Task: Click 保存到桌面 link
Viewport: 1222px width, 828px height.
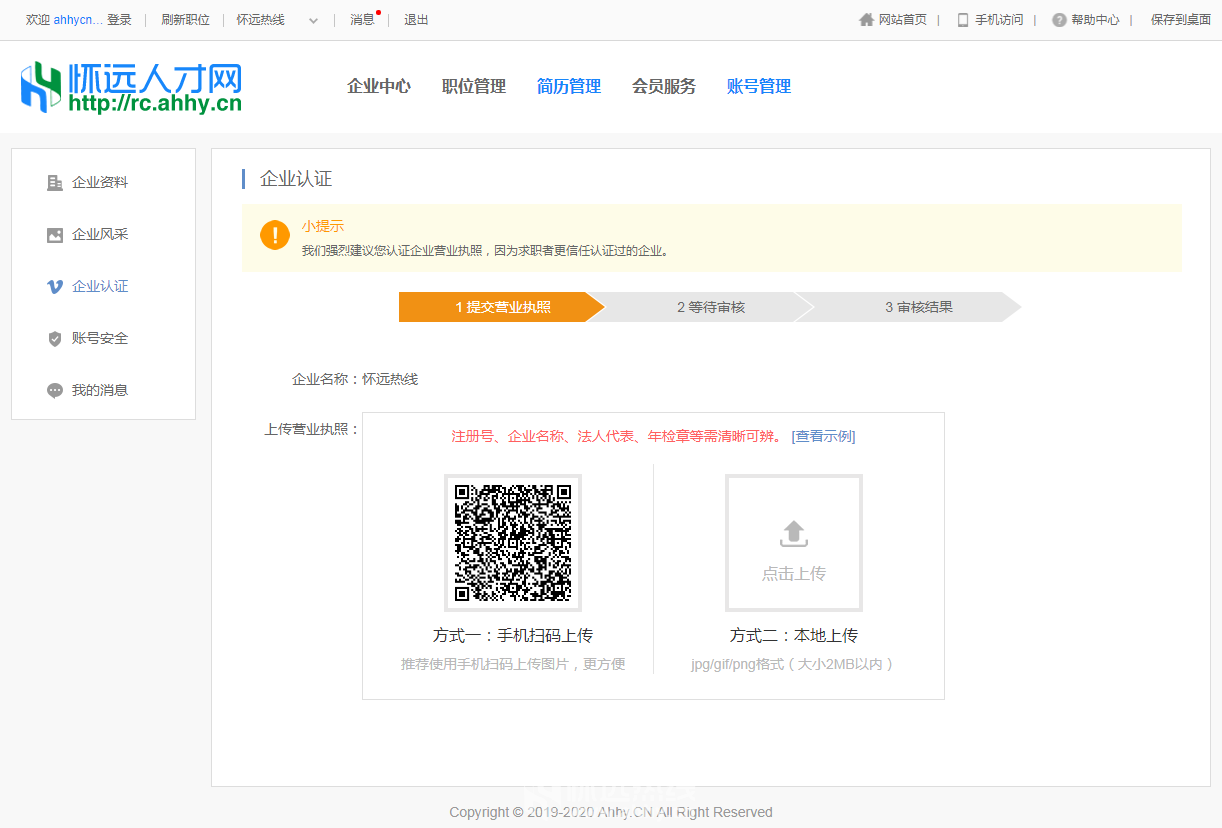Action: point(1181,20)
